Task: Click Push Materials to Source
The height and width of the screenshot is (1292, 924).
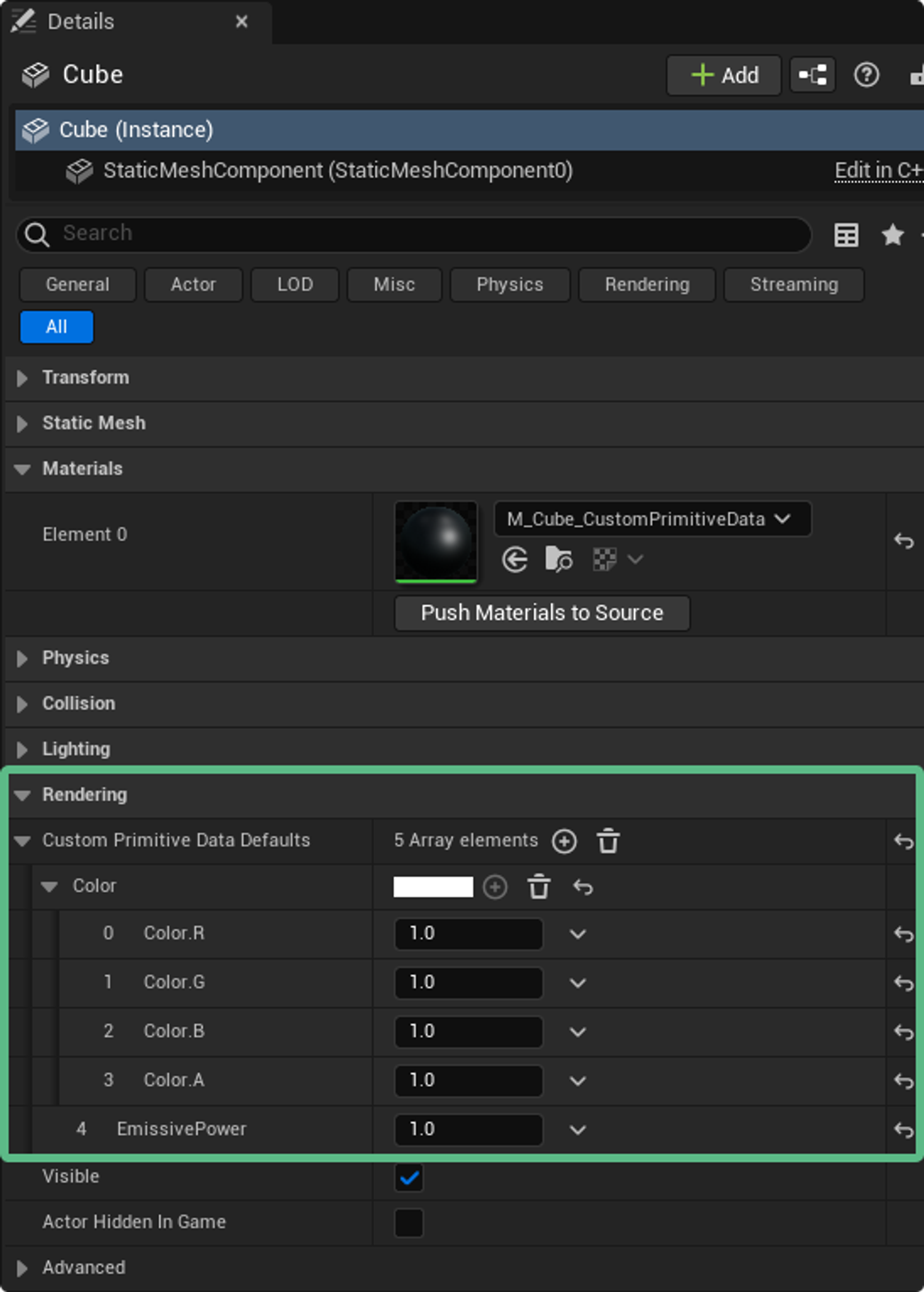Action: [x=541, y=613]
